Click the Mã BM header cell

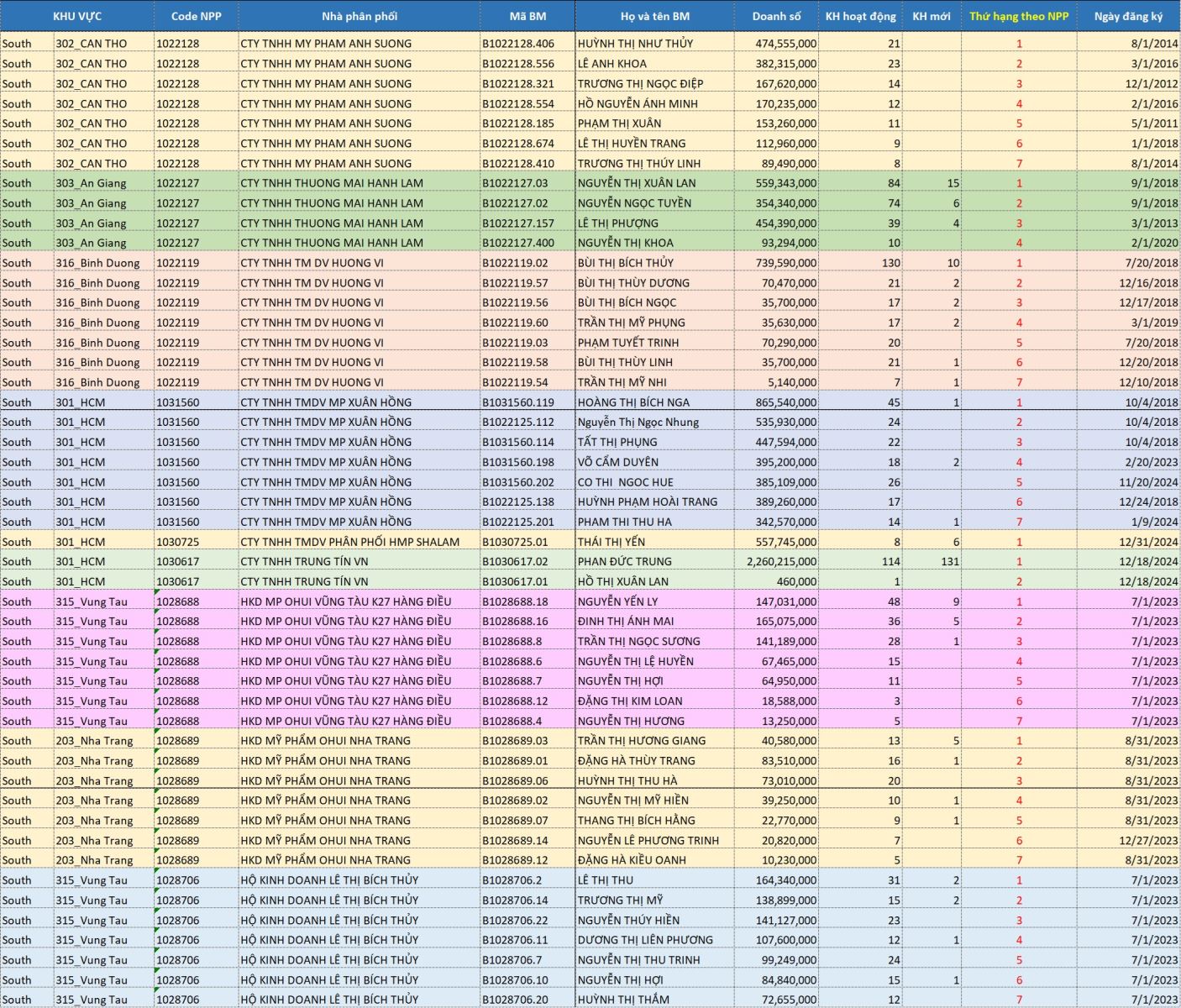coord(528,16)
